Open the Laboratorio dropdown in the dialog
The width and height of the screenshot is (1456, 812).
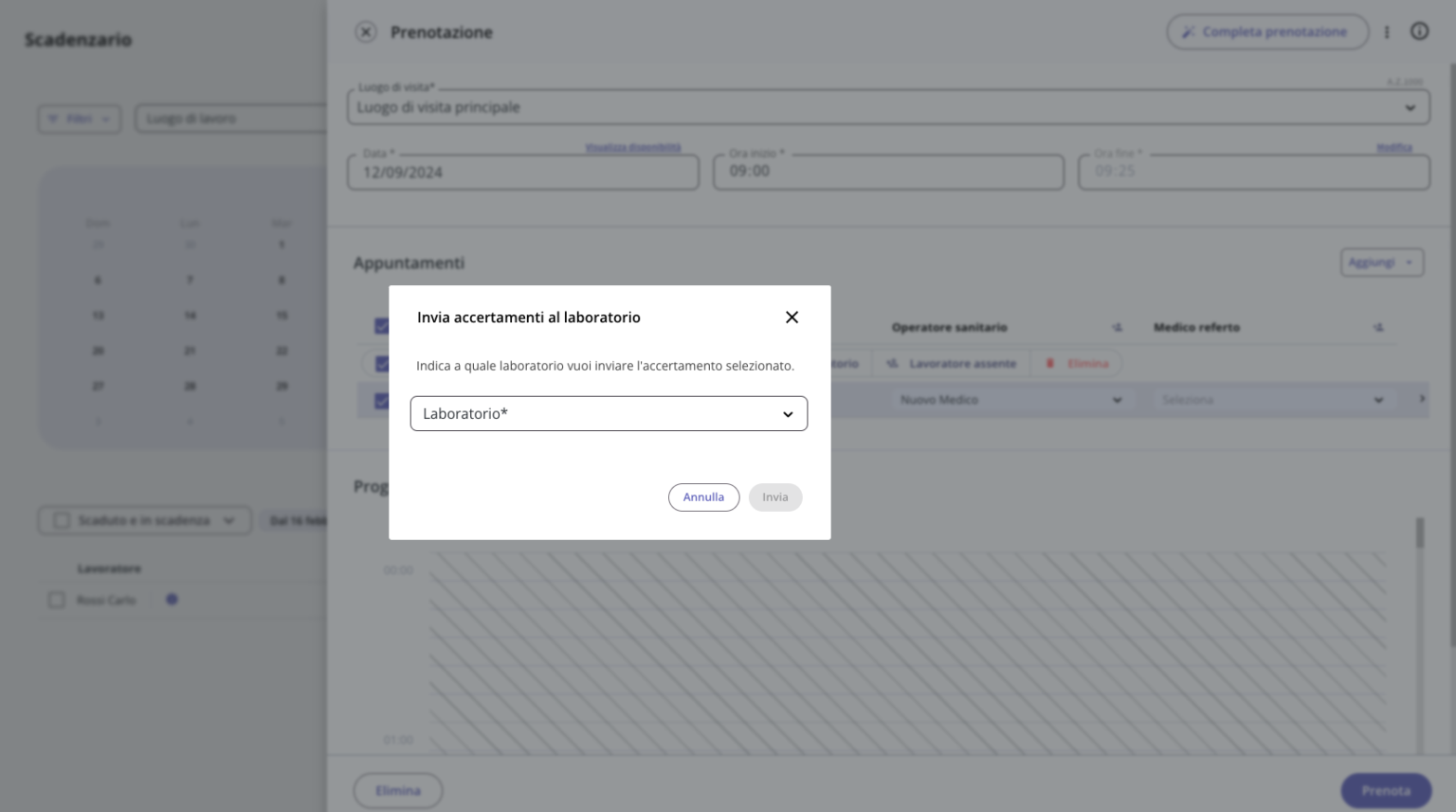pos(609,413)
